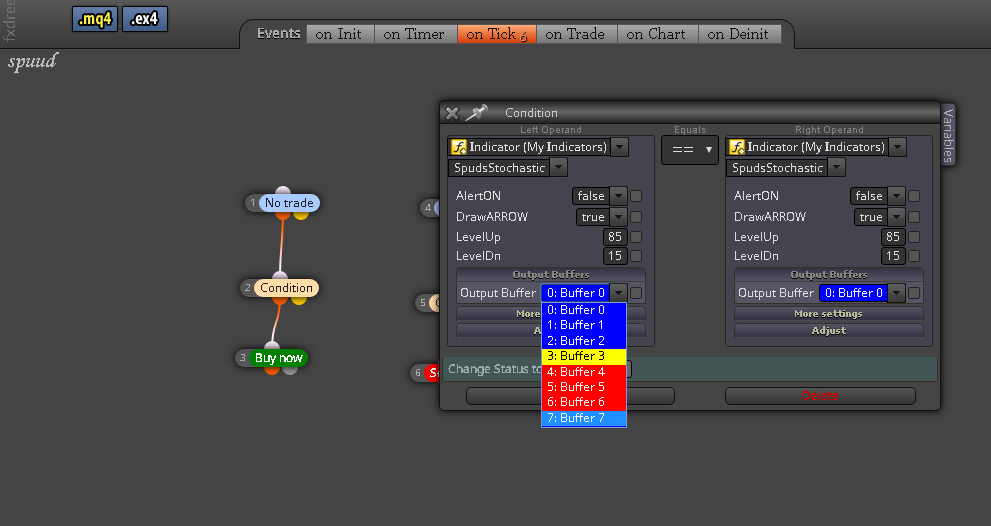This screenshot has height=526, width=991.
Task: Click right operand More settings button
Action: (829, 314)
